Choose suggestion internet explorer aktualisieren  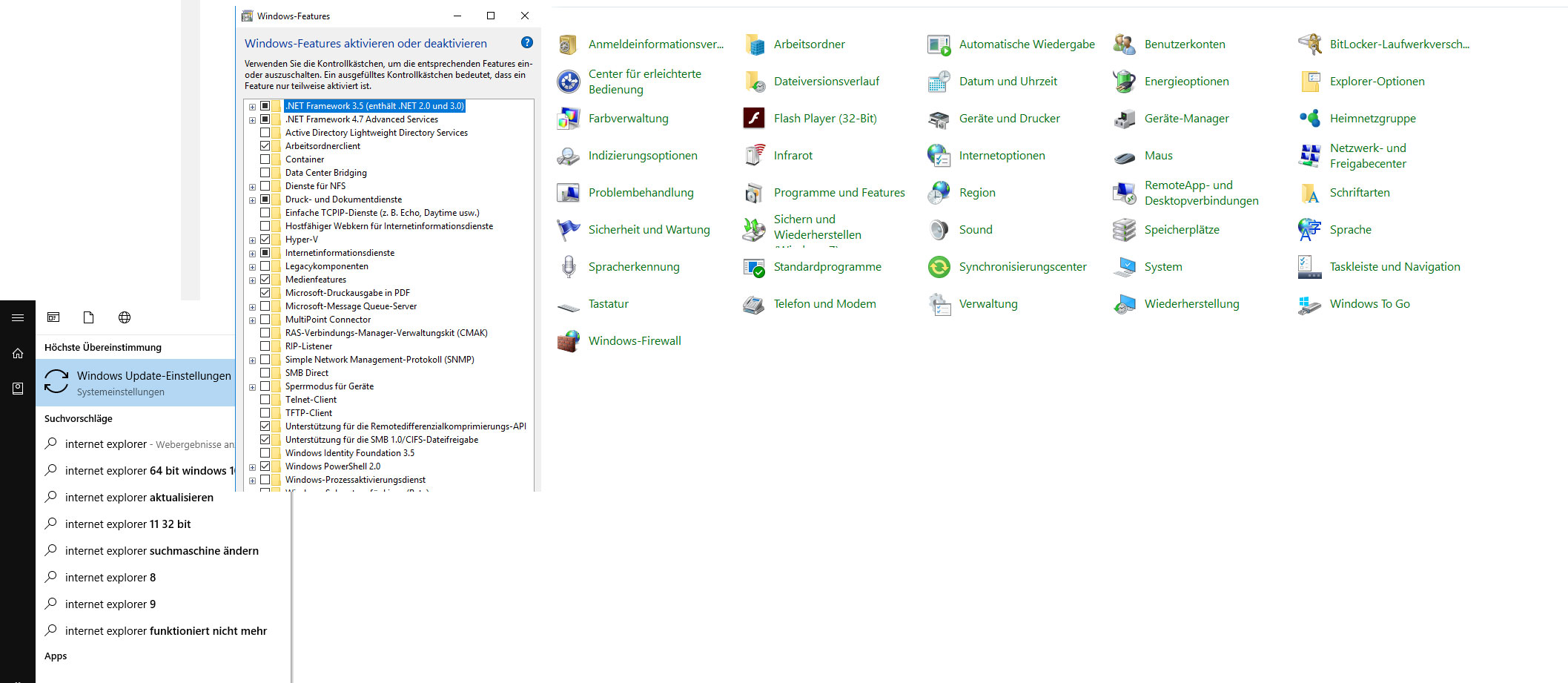[x=139, y=498]
